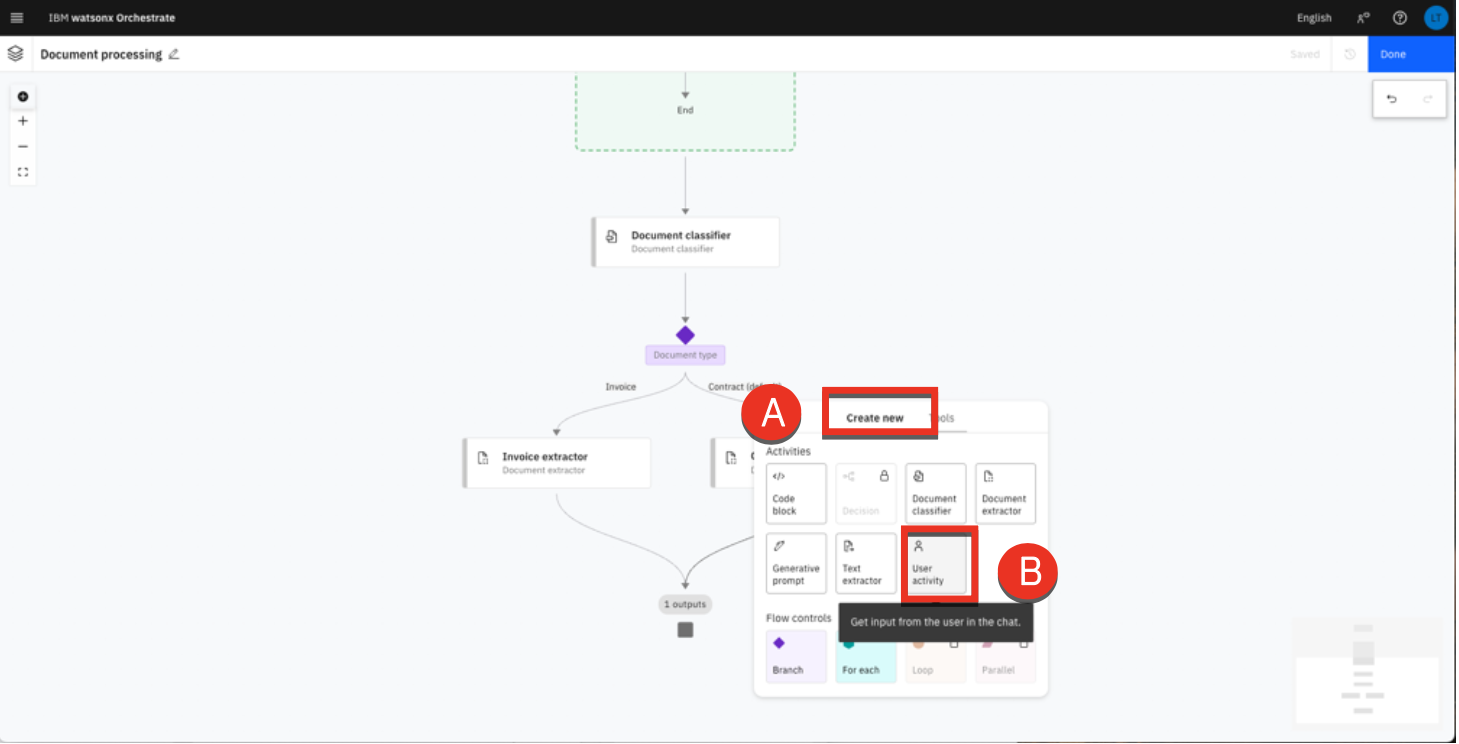Click the version history clock icon
This screenshot has height=744, width=1459.
(x=1350, y=54)
